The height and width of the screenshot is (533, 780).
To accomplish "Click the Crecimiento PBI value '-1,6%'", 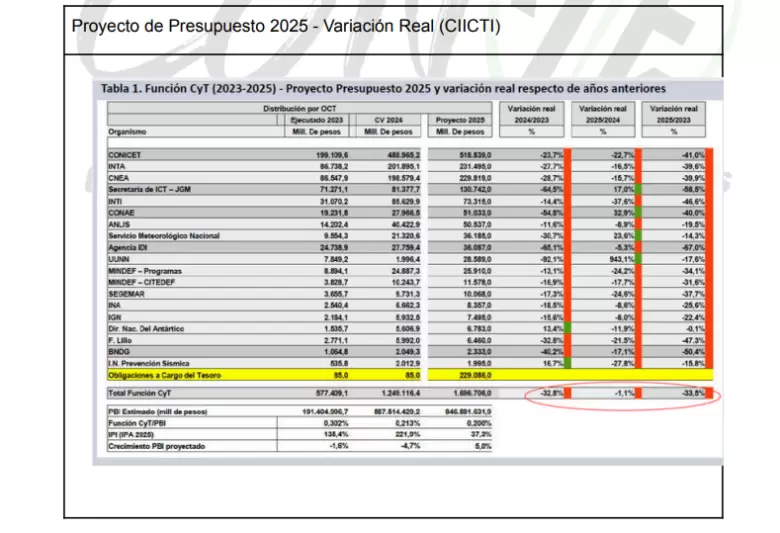I will coord(339,446).
